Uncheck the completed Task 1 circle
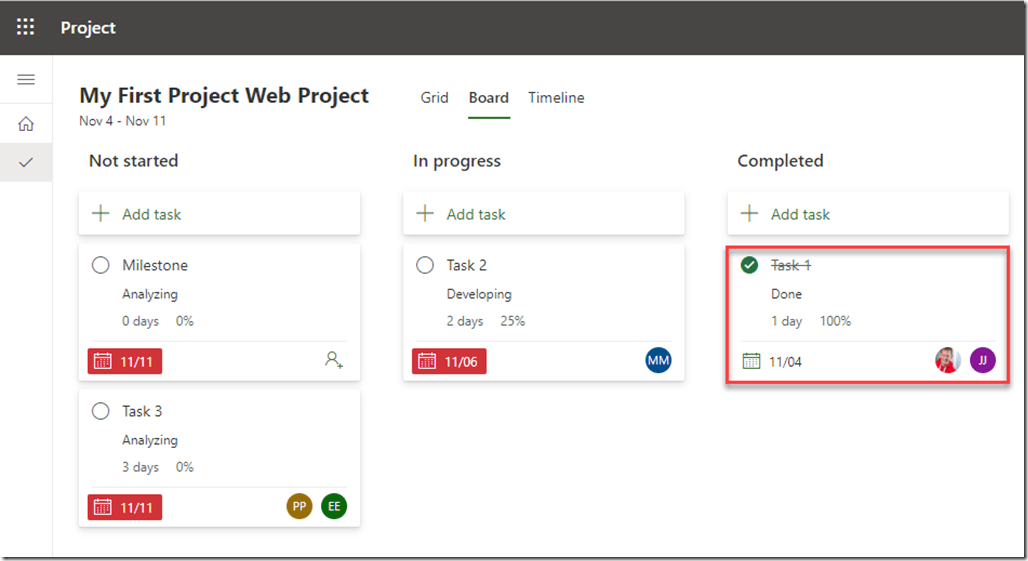The height and width of the screenshot is (561, 1028). point(749,265)
